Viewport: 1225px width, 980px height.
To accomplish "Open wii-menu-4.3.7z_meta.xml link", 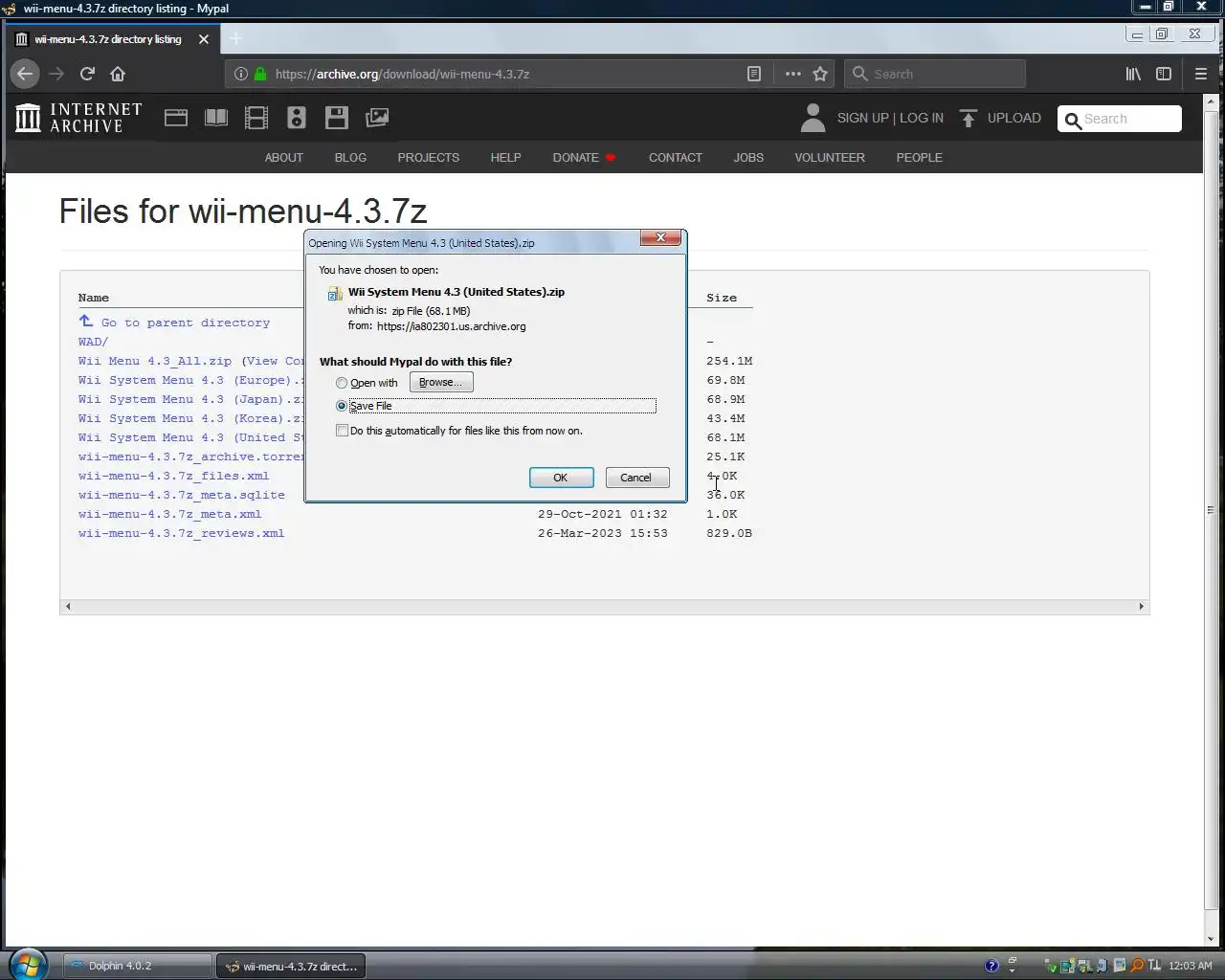I will (x=170, y=514).
